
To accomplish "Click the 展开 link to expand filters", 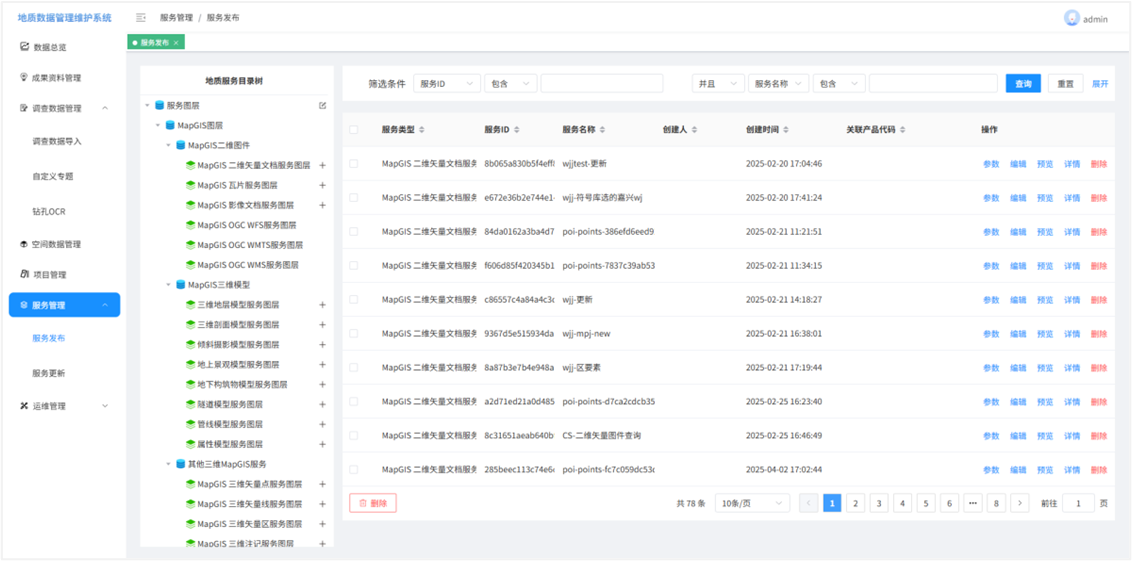I will point(1100,84).
